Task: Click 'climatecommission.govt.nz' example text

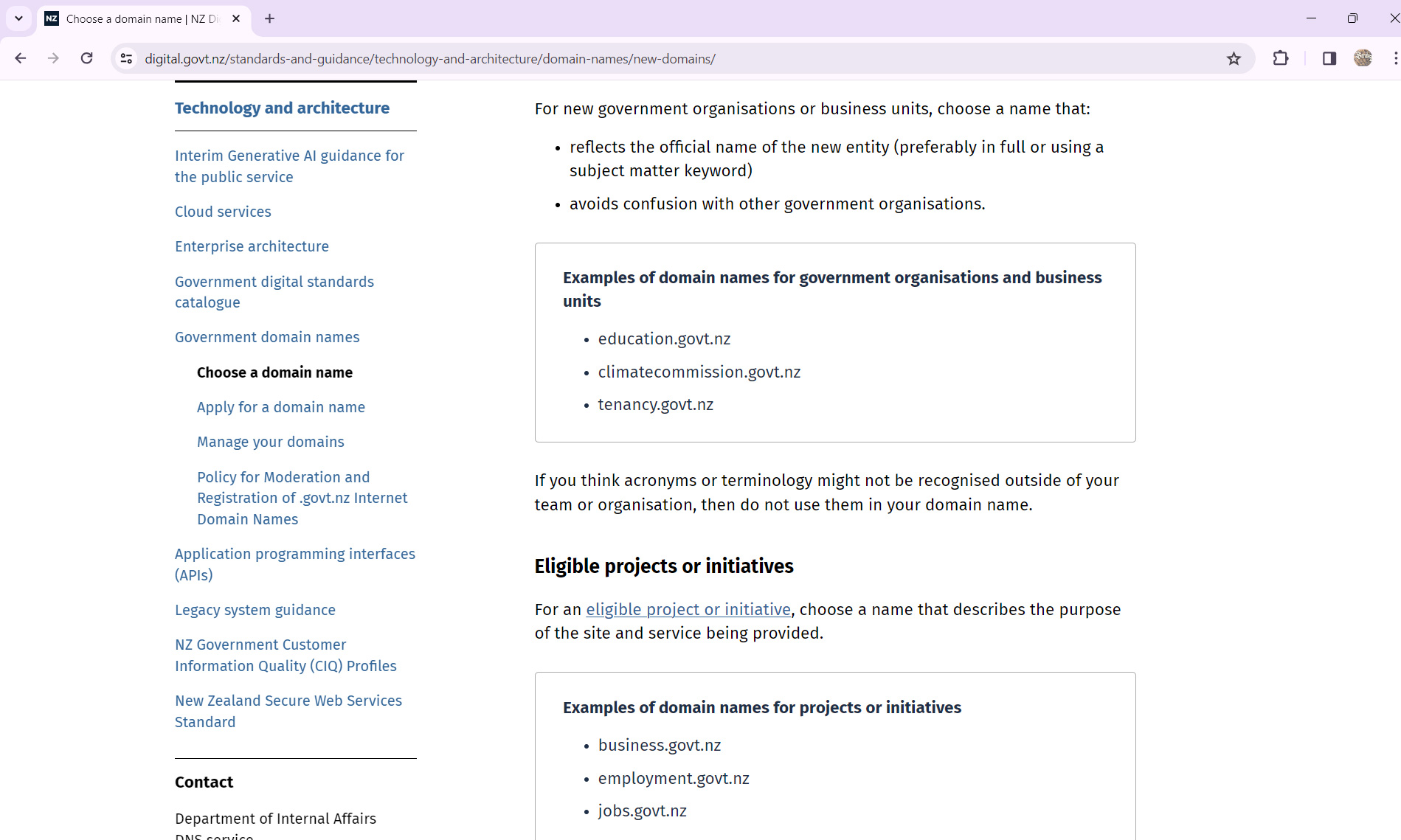Action: pos(699,372)
